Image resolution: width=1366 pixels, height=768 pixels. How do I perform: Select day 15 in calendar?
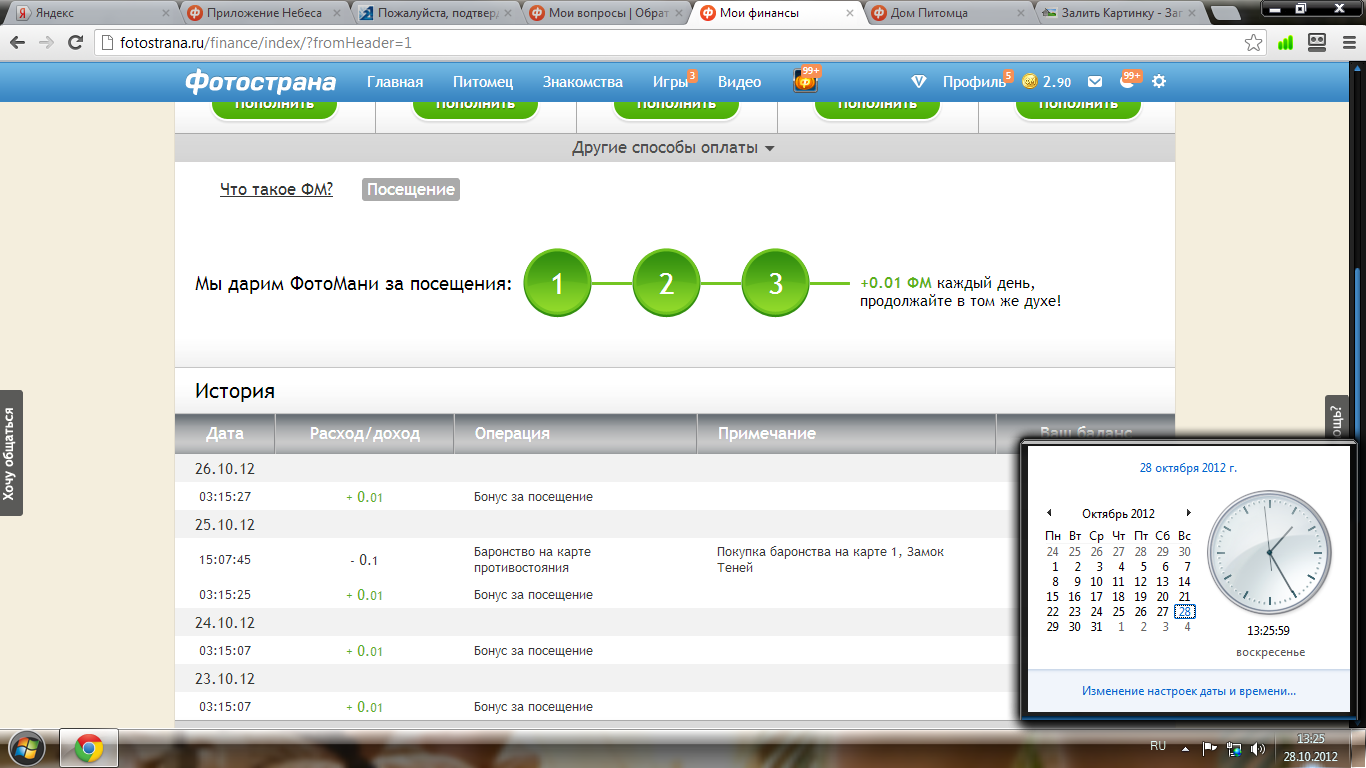(1052, 597)
